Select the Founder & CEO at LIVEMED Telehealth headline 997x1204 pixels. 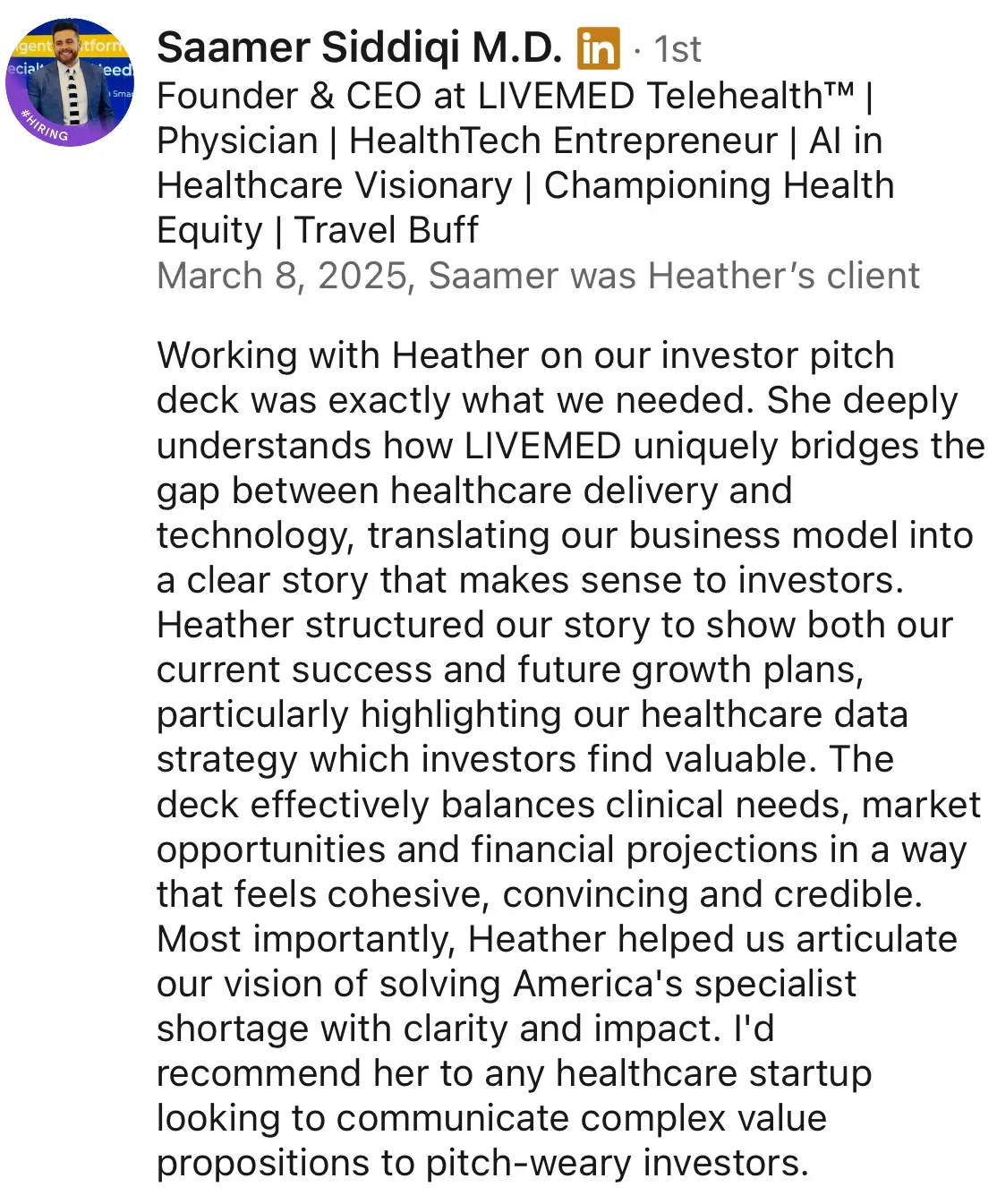pyautogui.click(x=506, y=96)
